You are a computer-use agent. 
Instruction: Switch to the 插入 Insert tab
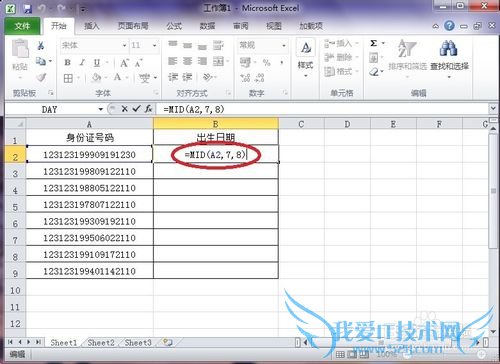coord(92,26)
